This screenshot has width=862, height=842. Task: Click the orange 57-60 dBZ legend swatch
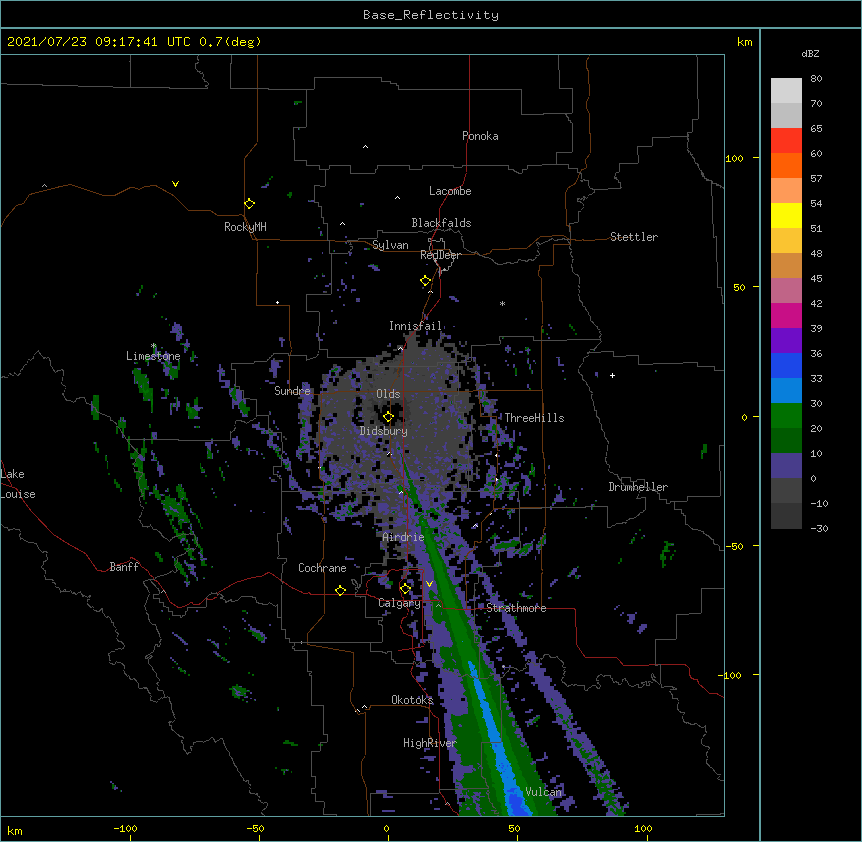786,165
